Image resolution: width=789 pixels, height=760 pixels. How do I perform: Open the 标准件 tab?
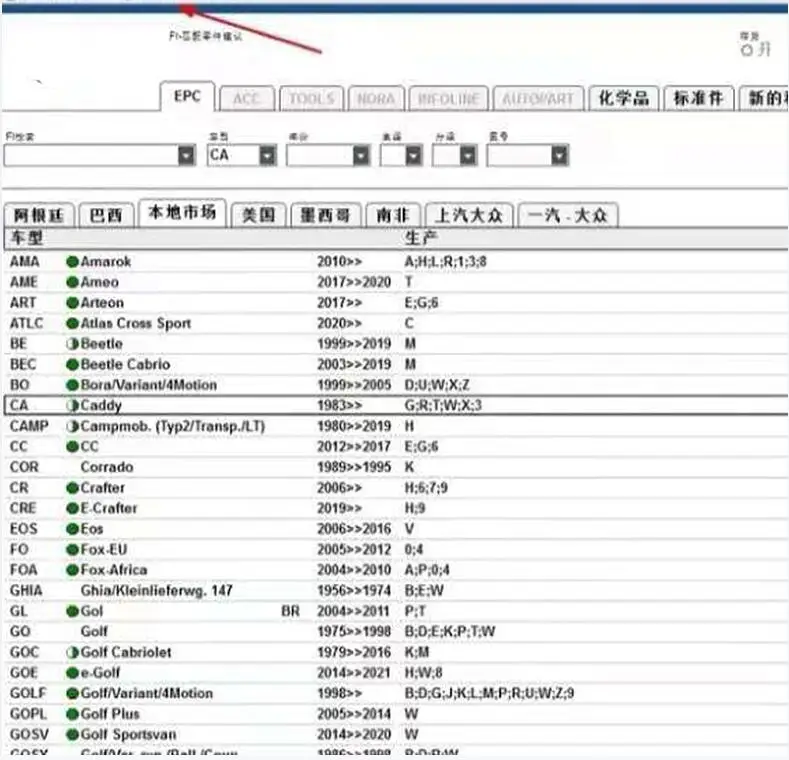point(698,98)
